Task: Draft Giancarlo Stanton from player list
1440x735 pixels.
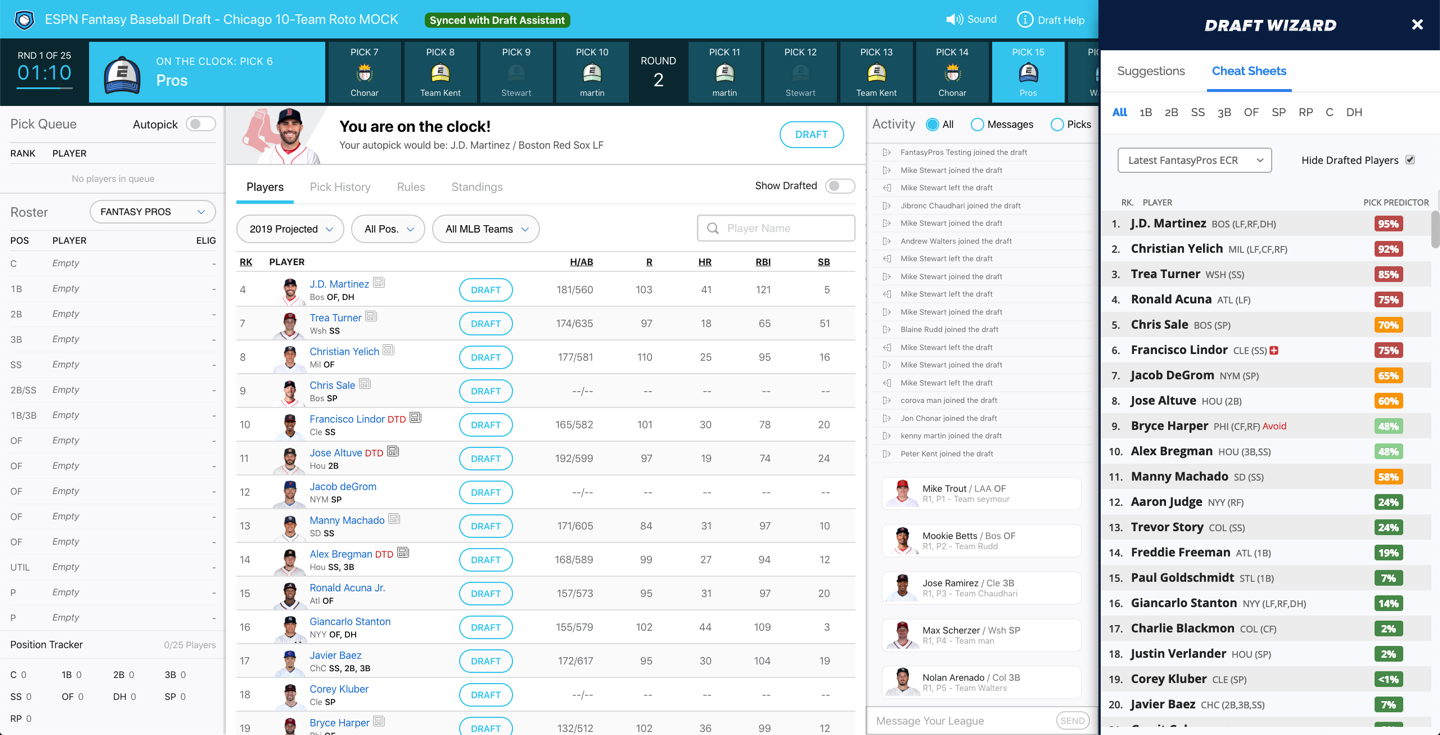Action: point(486,627)
